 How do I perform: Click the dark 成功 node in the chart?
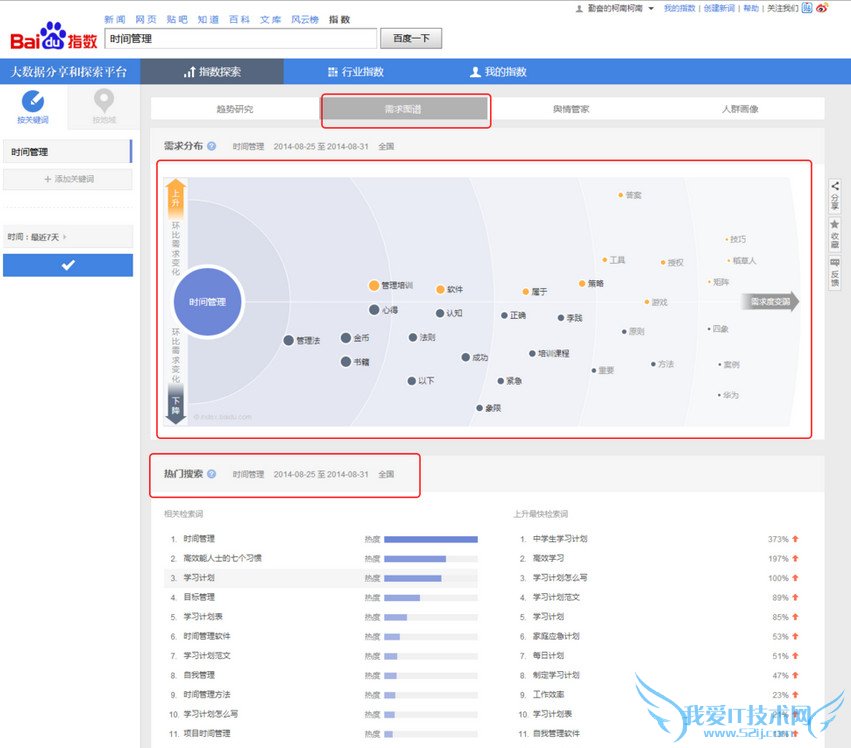coord(466,357)
